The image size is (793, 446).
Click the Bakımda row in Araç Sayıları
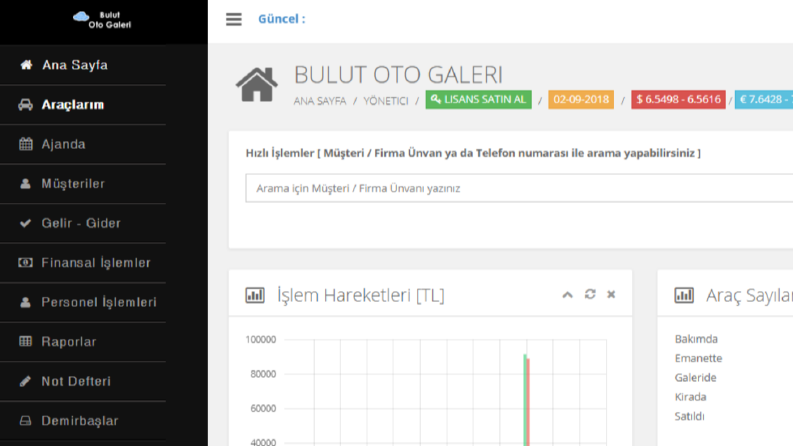coord(696,339)
